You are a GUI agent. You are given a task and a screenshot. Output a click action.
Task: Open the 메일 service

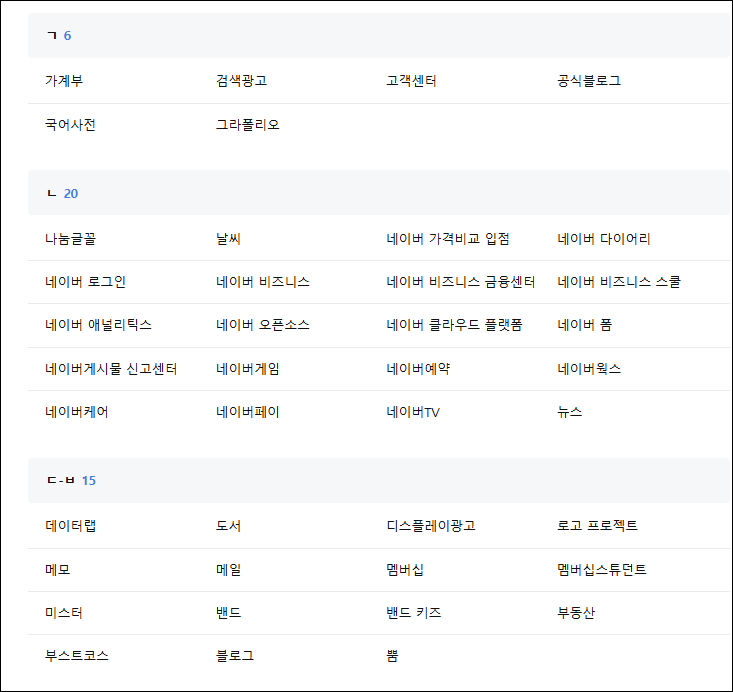pyautogui.click(x=228, y=570)
